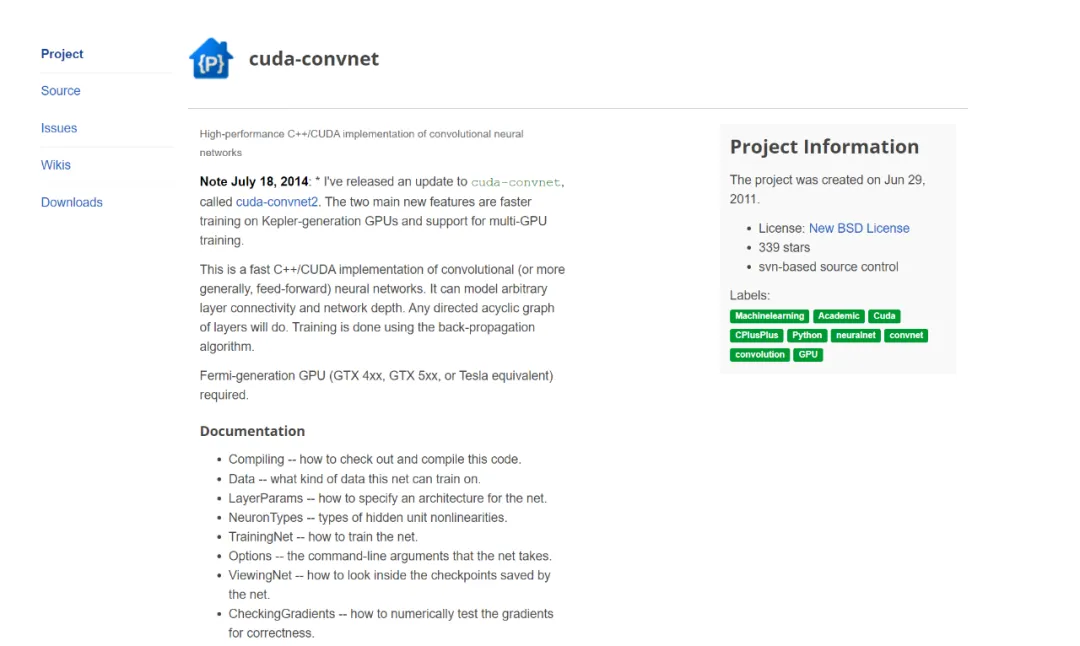Image resolution: width=1080 pixels, height=646 pixels.
Task: Click the cuda-convnet project title
Action: point(314,59)
